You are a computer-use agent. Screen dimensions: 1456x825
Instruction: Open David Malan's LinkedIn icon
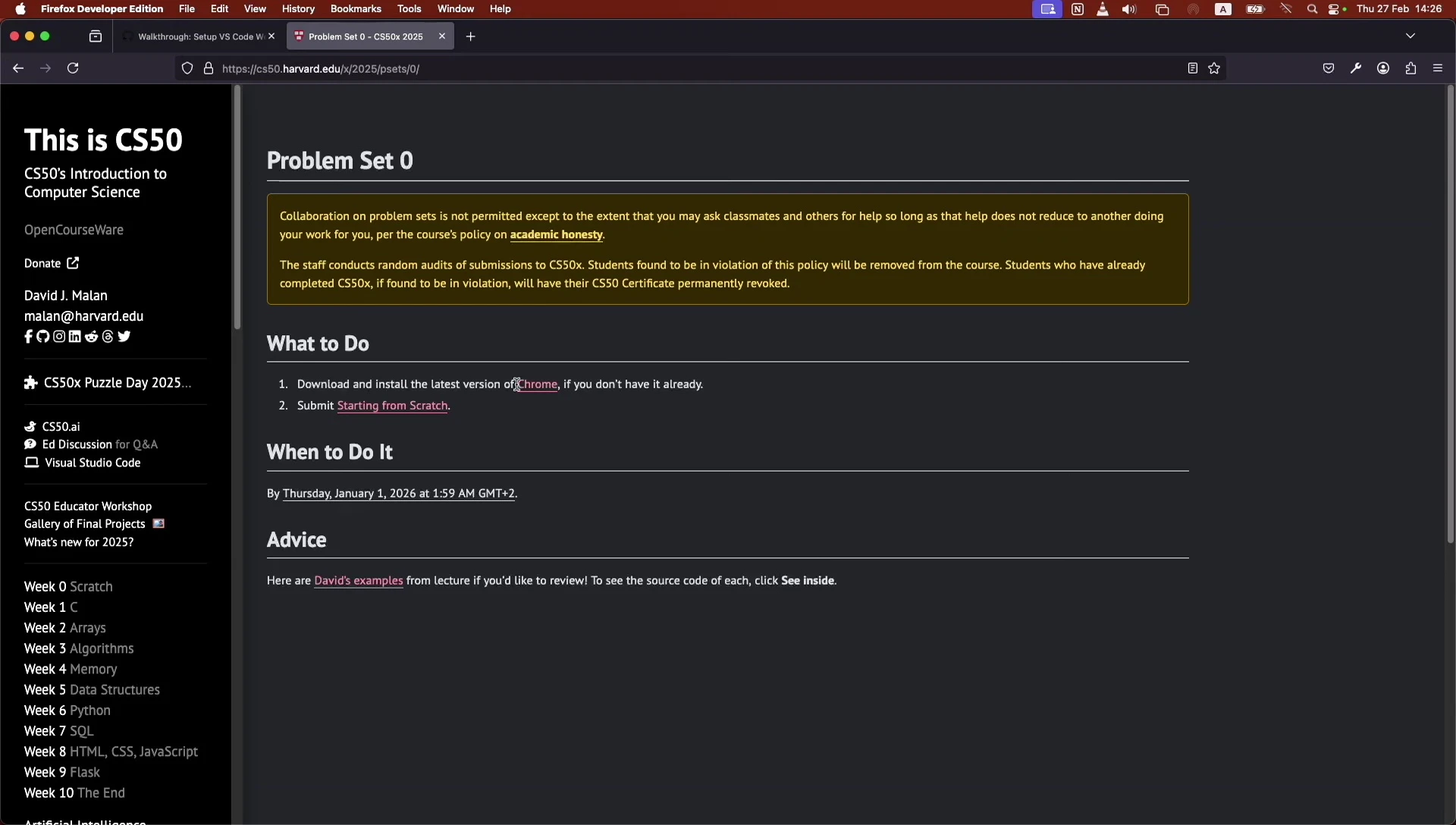point(74,337)
